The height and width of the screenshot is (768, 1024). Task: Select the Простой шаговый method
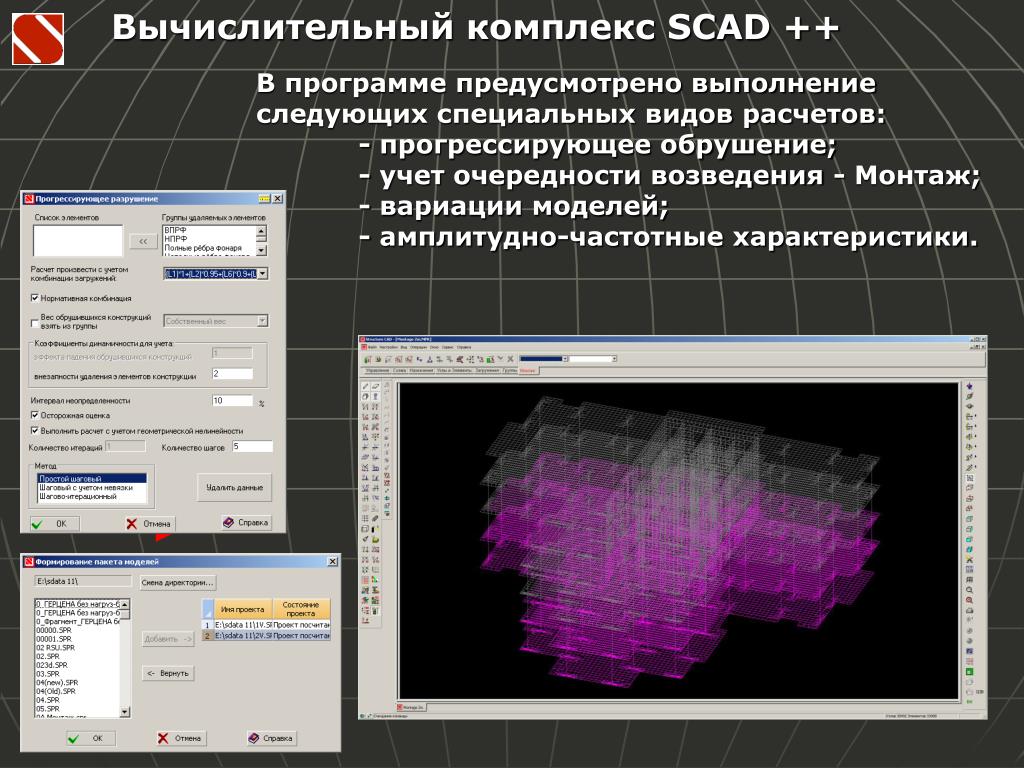coord(92,479)
